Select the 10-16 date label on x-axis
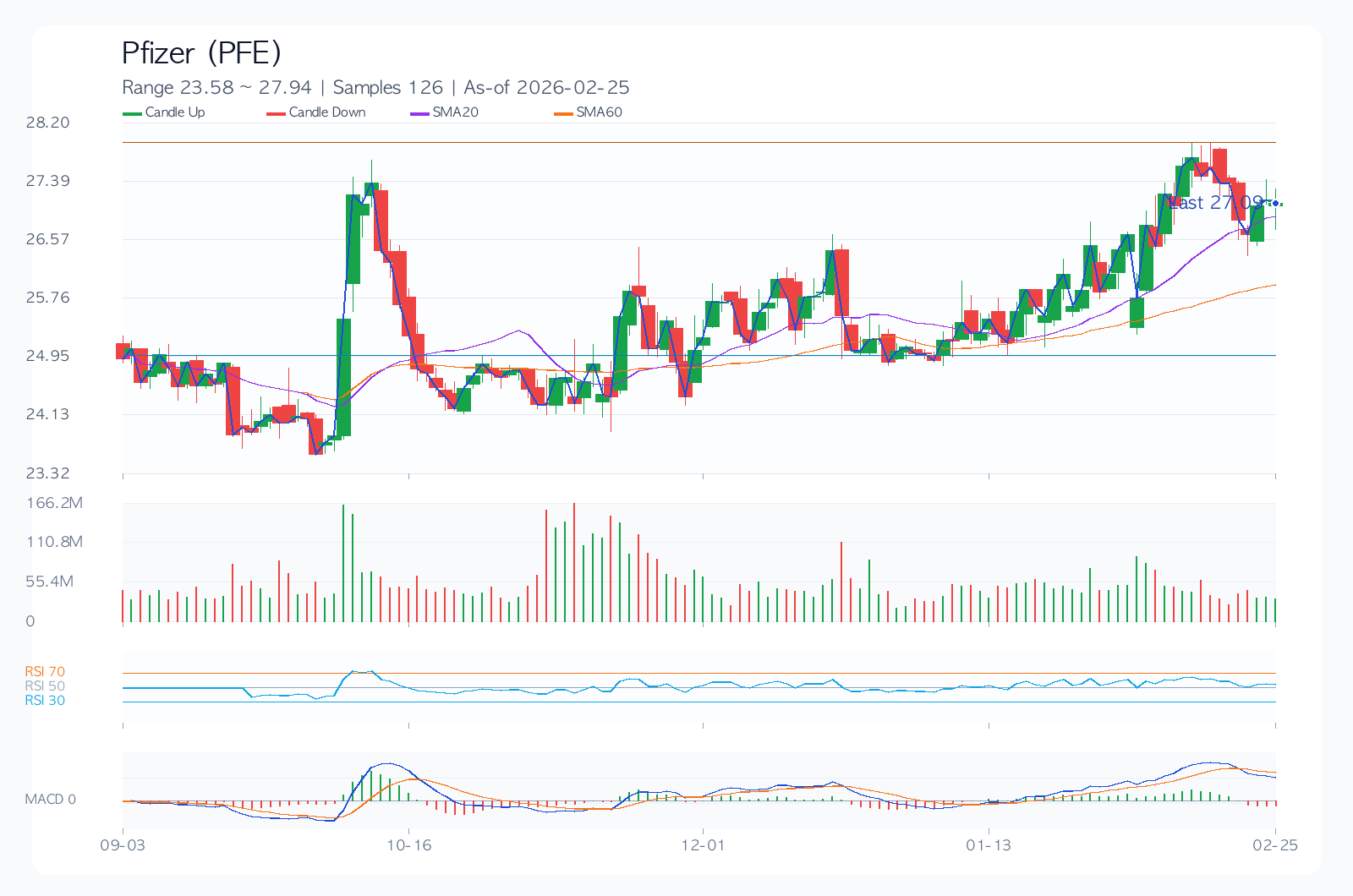Screen dimensions: 1353x896 [409, 845]
